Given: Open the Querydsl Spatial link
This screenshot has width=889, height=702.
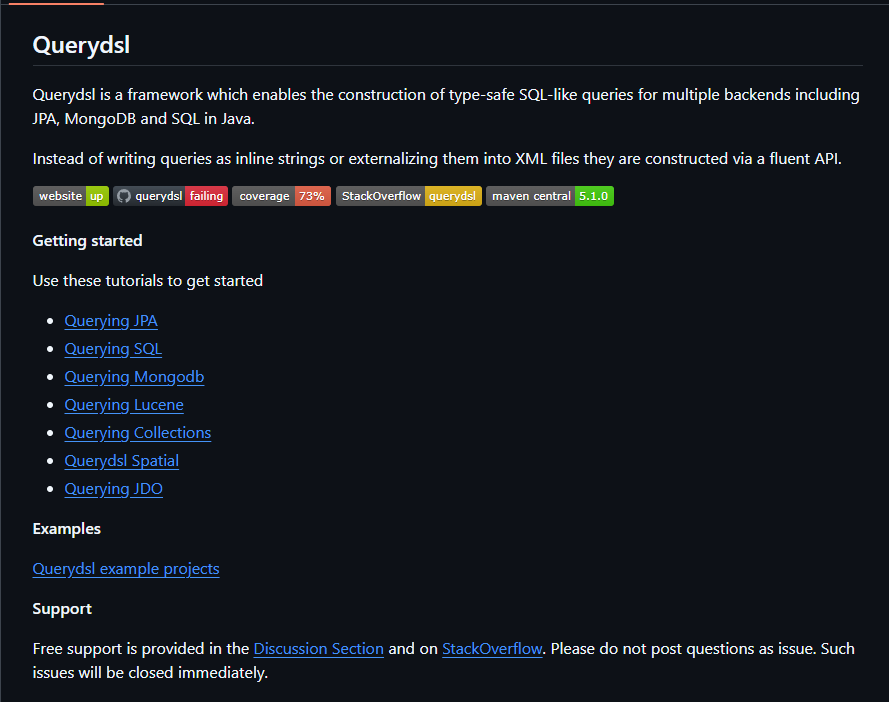Looking at the screenshot, I should coord(122,461).
